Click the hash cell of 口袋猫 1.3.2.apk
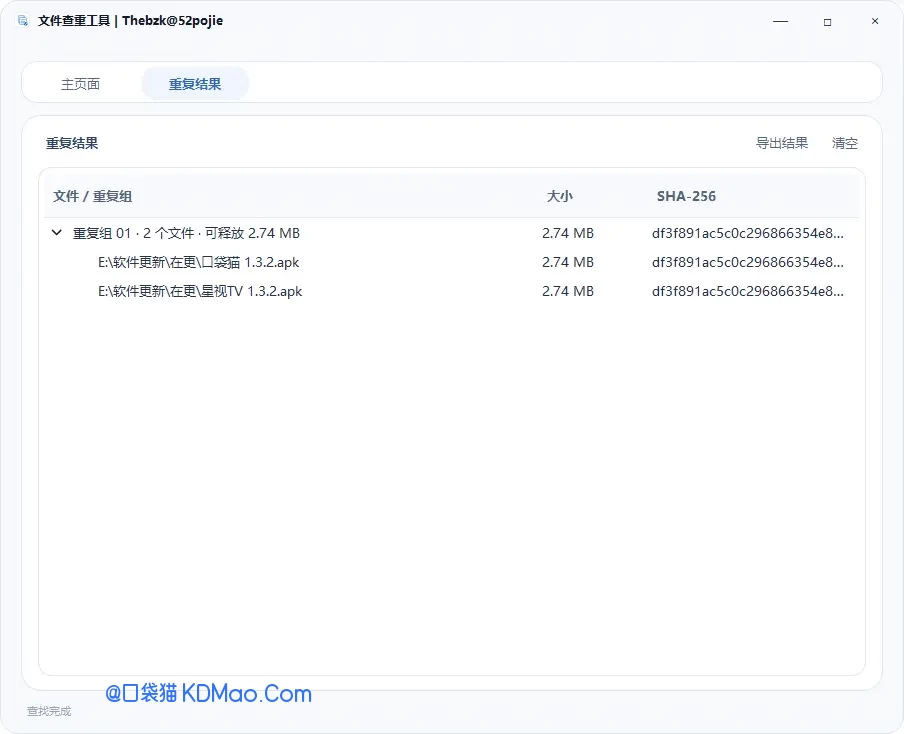 tap(748, 262)
